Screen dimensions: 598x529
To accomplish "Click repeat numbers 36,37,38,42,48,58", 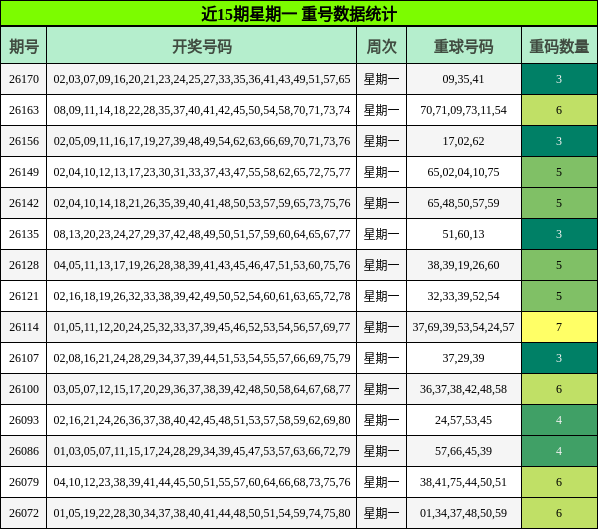I will (463, 389).
